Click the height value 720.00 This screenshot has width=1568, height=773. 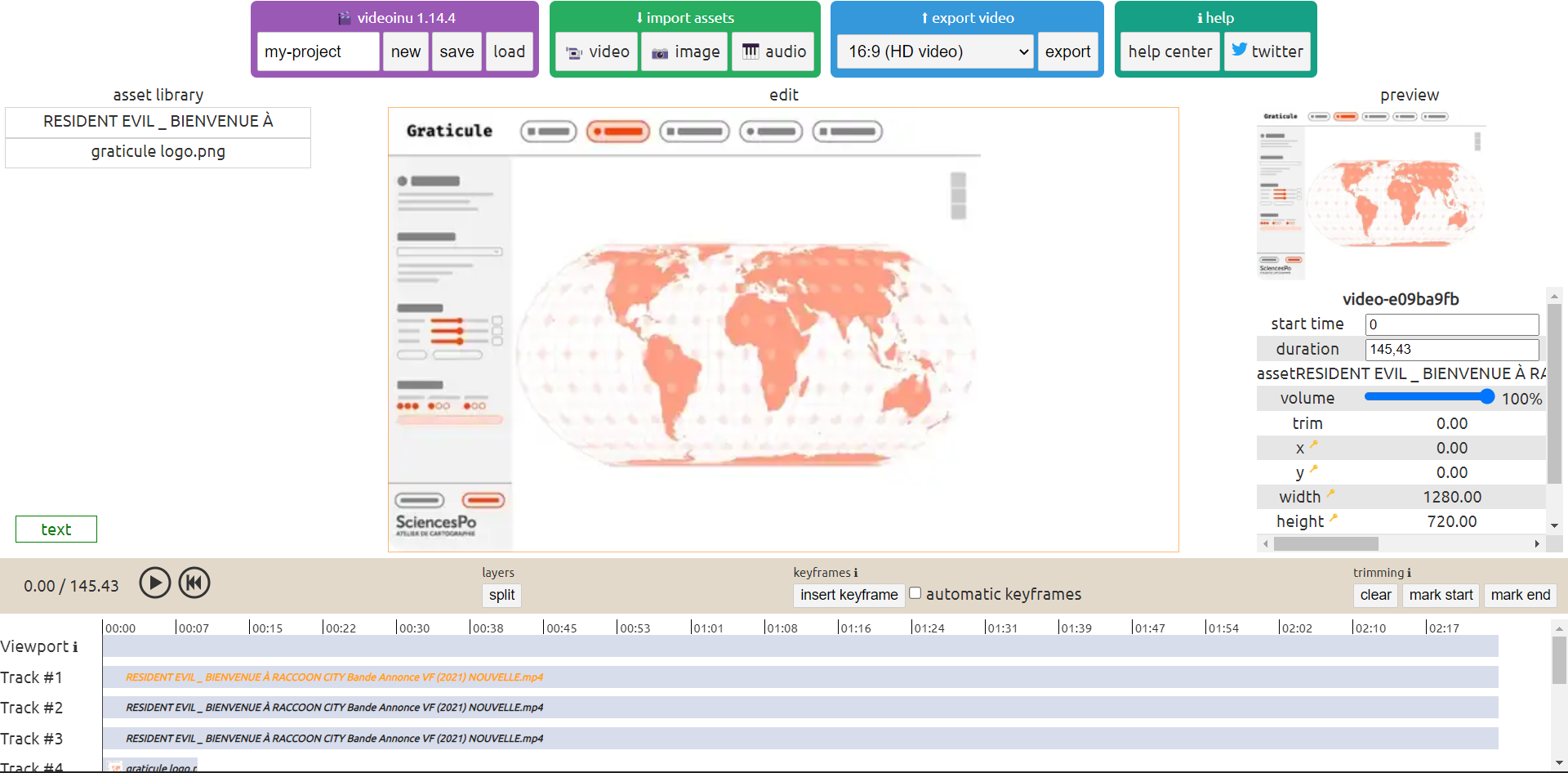1452,521
